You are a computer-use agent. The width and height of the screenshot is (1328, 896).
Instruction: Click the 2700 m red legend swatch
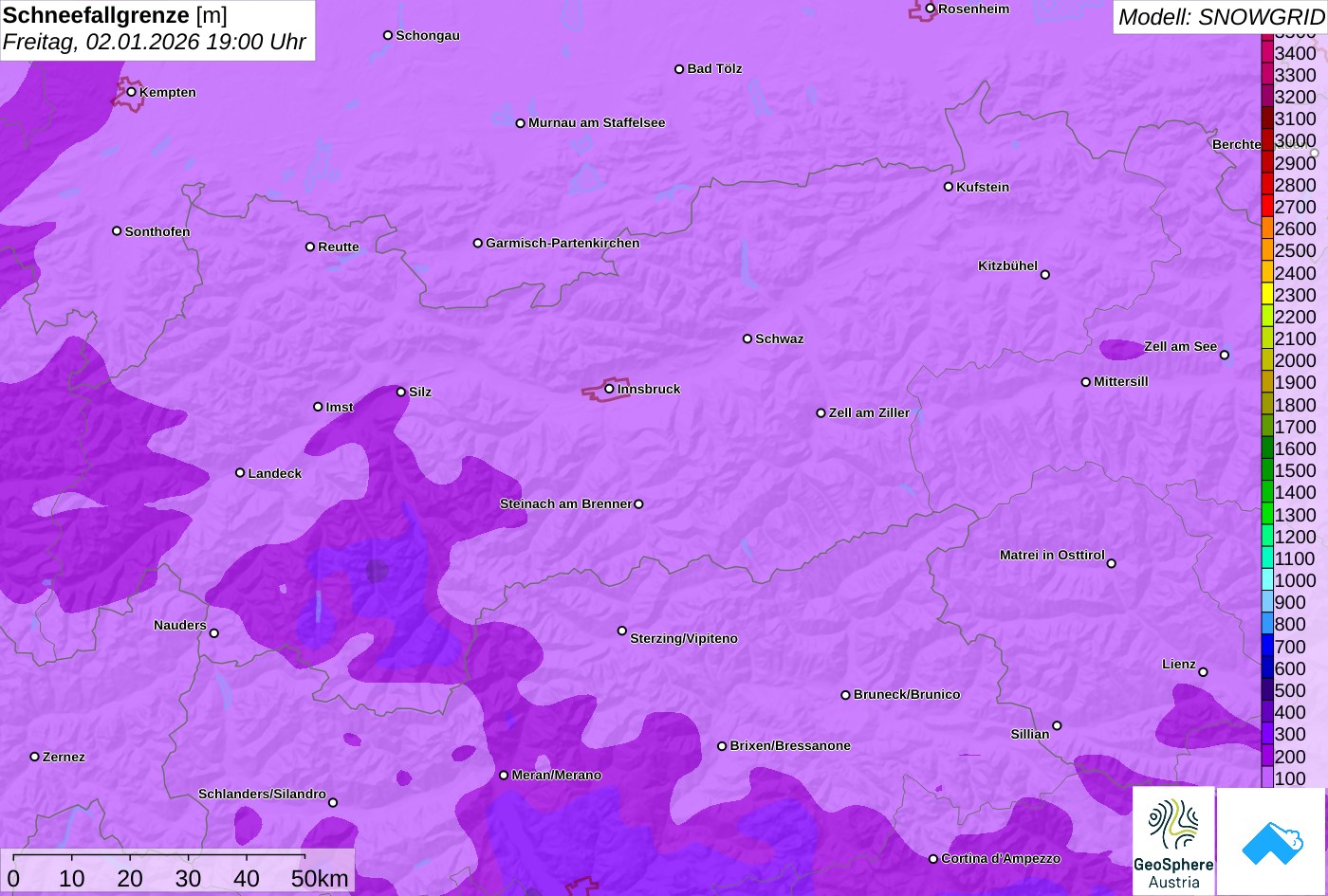[x=1266, y=207]
